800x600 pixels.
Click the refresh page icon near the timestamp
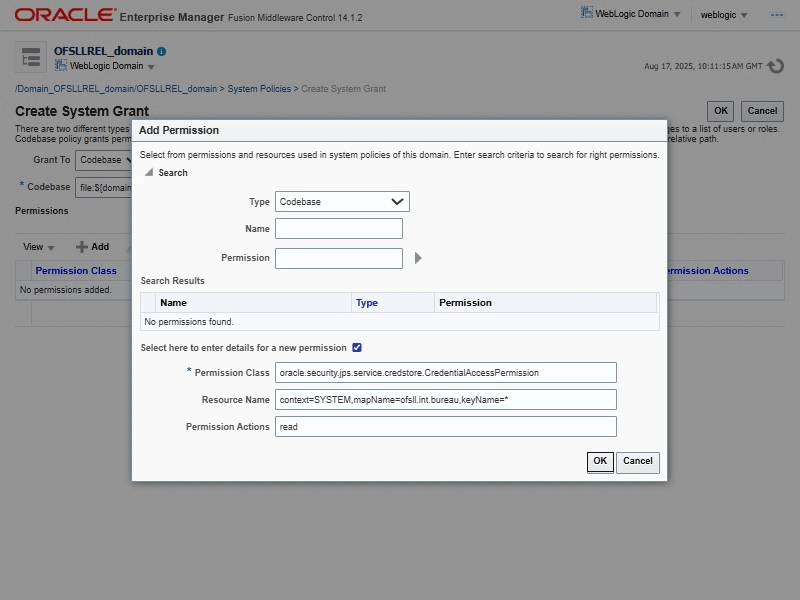coord(776,66)
